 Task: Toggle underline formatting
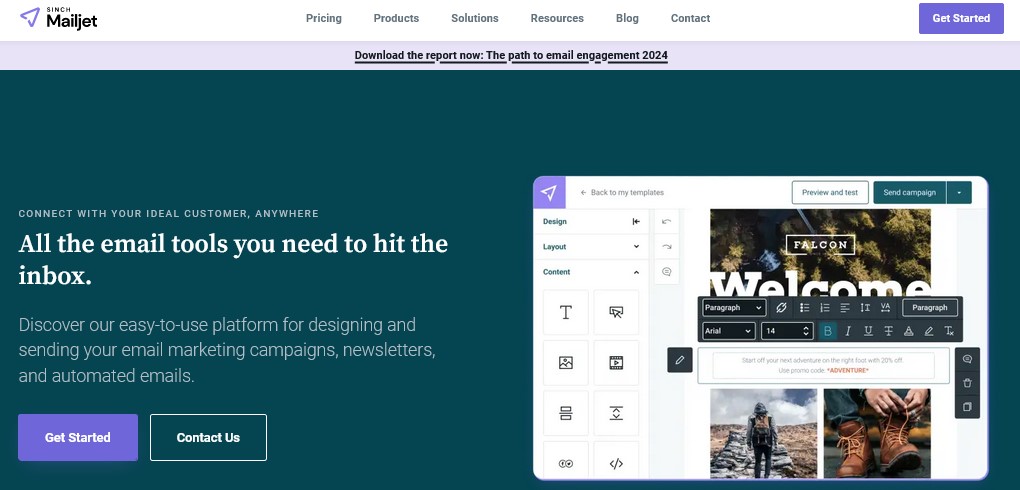tap(868, 331)
